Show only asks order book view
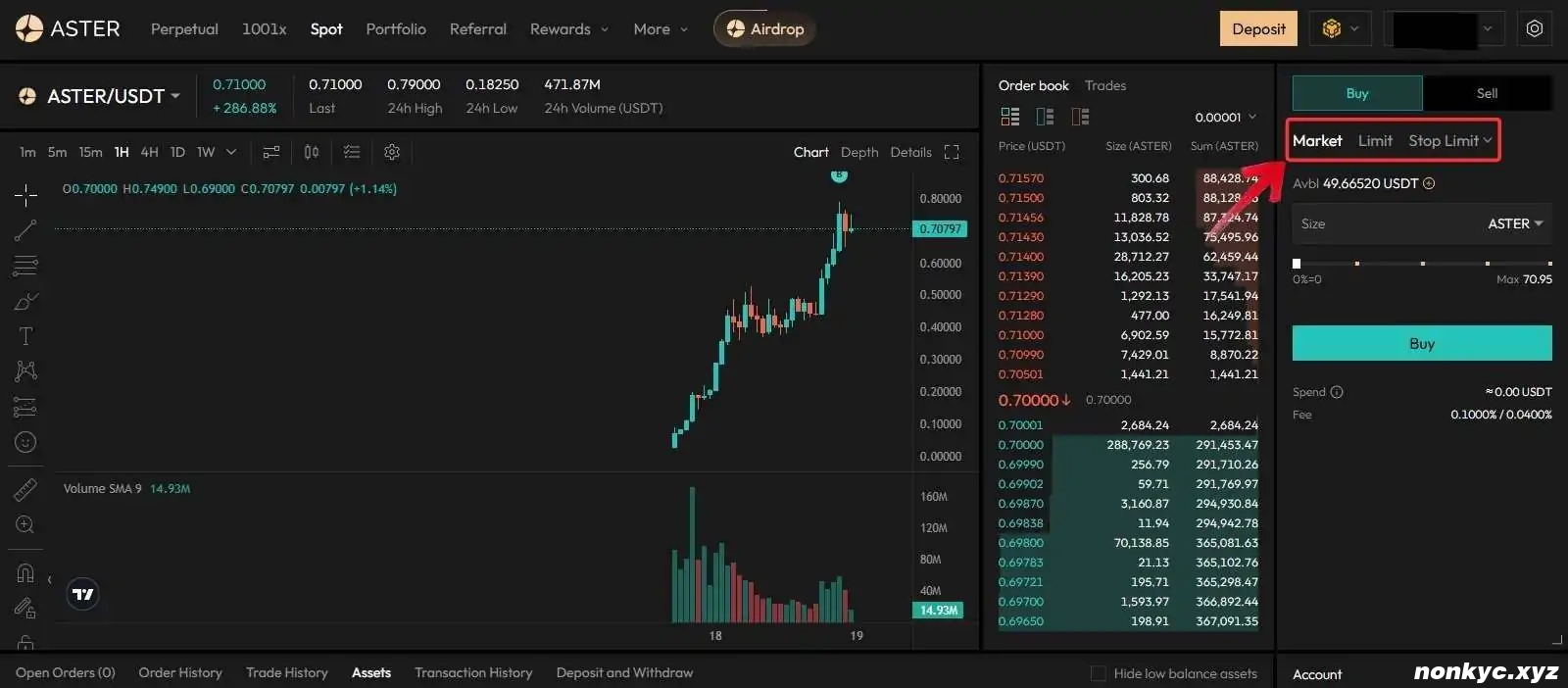Screen dimensions: 1568x688 pos(1080,117)
